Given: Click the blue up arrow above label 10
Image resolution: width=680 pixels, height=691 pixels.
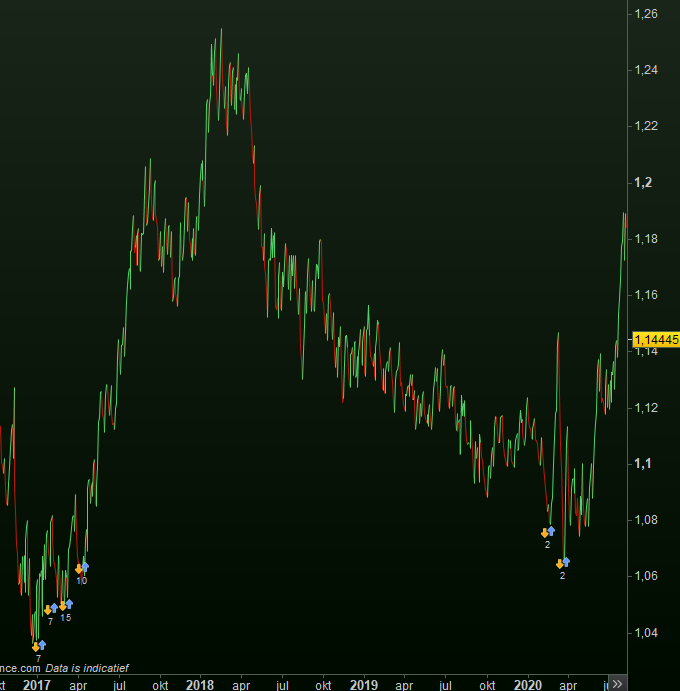Looking at the screenshot, I should [85, 567].
